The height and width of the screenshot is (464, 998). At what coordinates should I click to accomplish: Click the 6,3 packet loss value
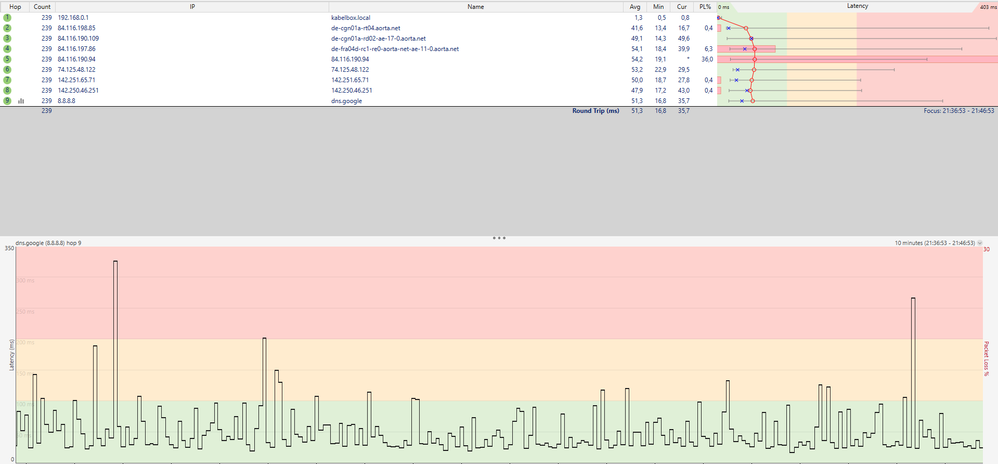[708, 48]
